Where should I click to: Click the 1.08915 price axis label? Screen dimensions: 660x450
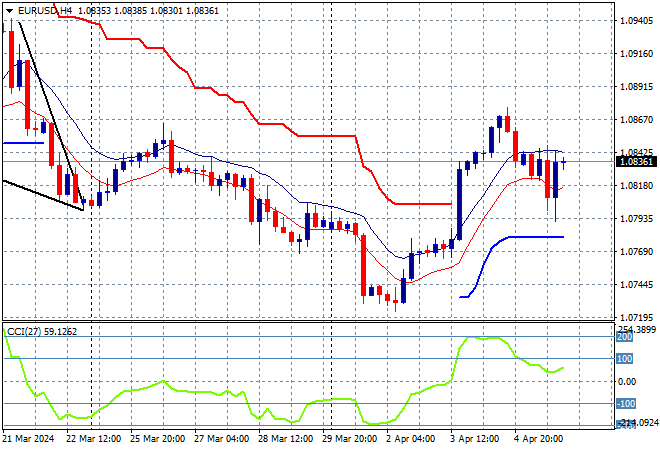[x=637, y=87]
